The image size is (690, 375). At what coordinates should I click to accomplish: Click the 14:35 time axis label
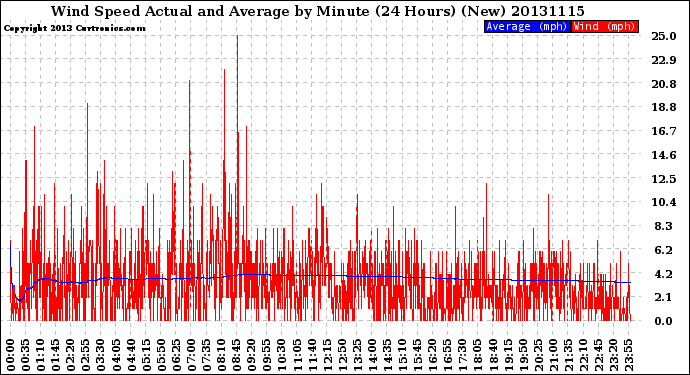[387, 355]
